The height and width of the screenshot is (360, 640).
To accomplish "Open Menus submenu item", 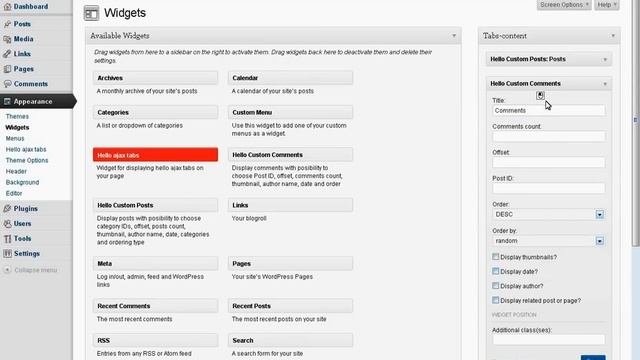I will [x=15, y=138].
